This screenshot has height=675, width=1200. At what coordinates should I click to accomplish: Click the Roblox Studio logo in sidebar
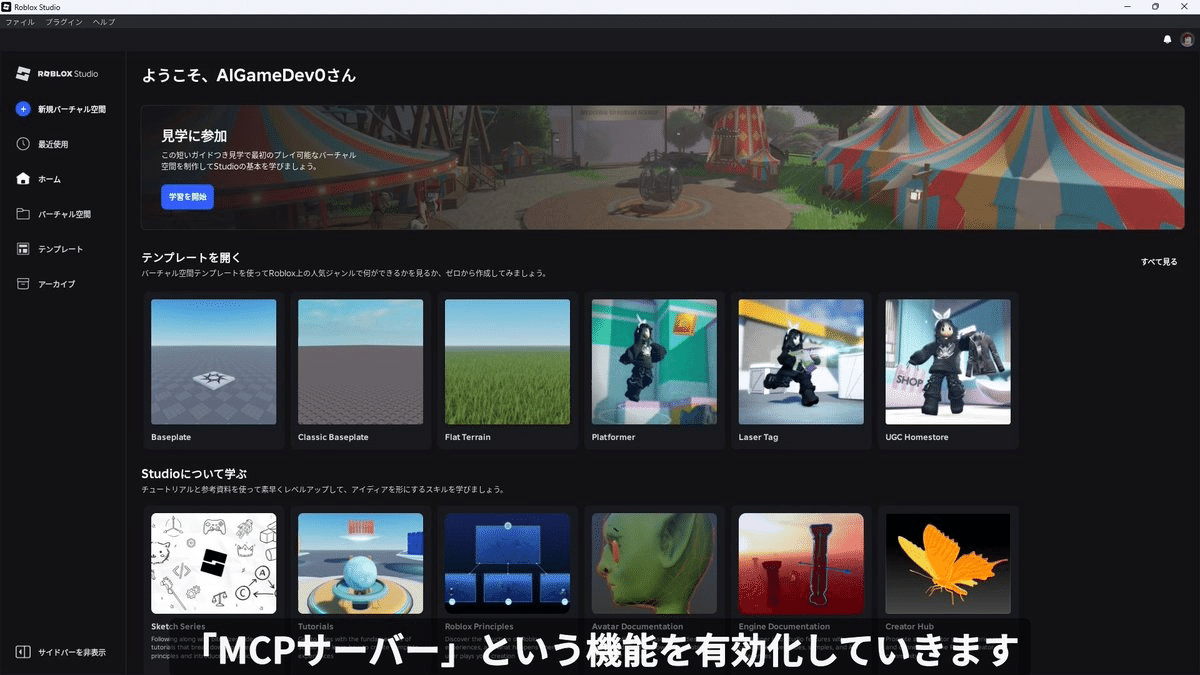click(x=57, y=74)
